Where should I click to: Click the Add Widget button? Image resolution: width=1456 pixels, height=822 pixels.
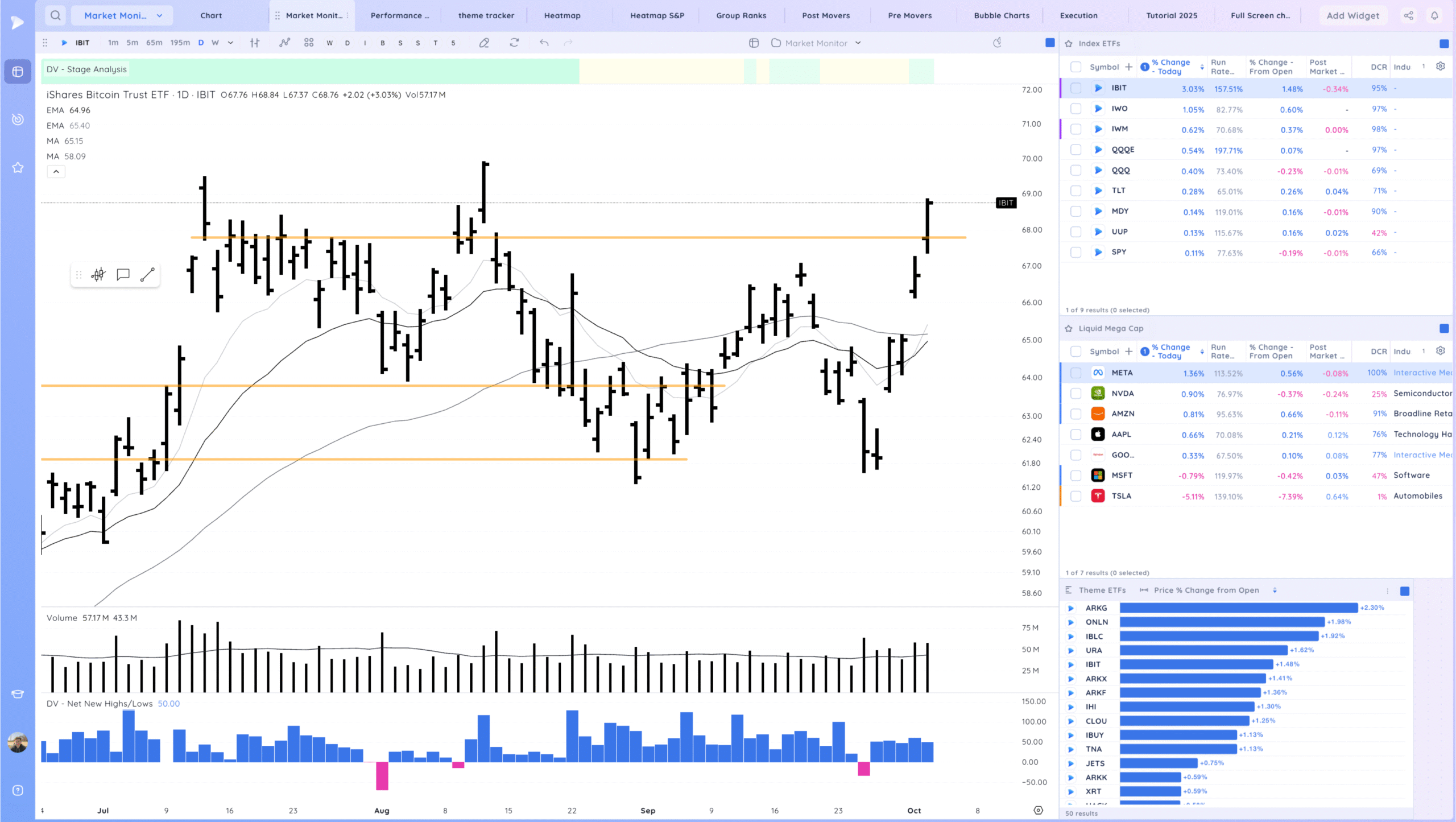[x=1352, y=15]
